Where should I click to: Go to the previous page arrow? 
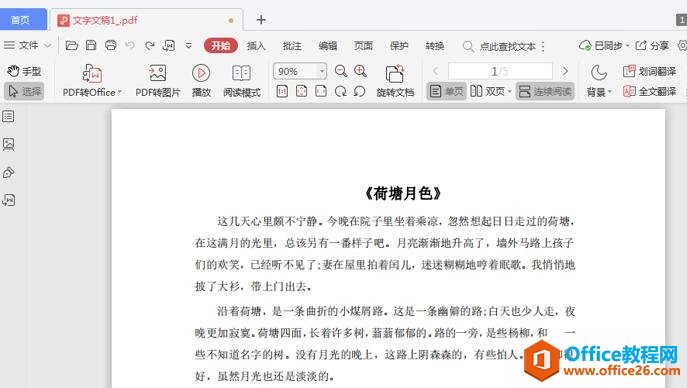point(435,71)
